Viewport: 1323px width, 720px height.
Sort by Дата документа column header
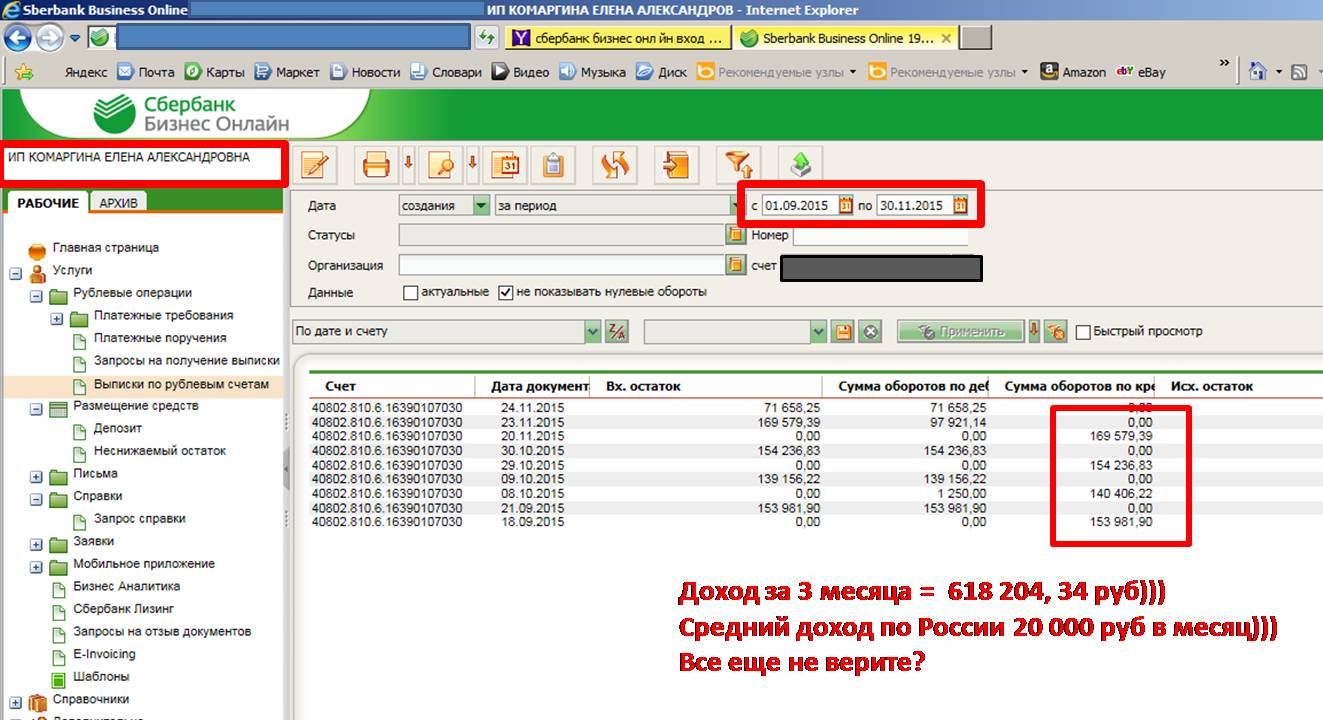pyautogui.click(x=540, y=386)
